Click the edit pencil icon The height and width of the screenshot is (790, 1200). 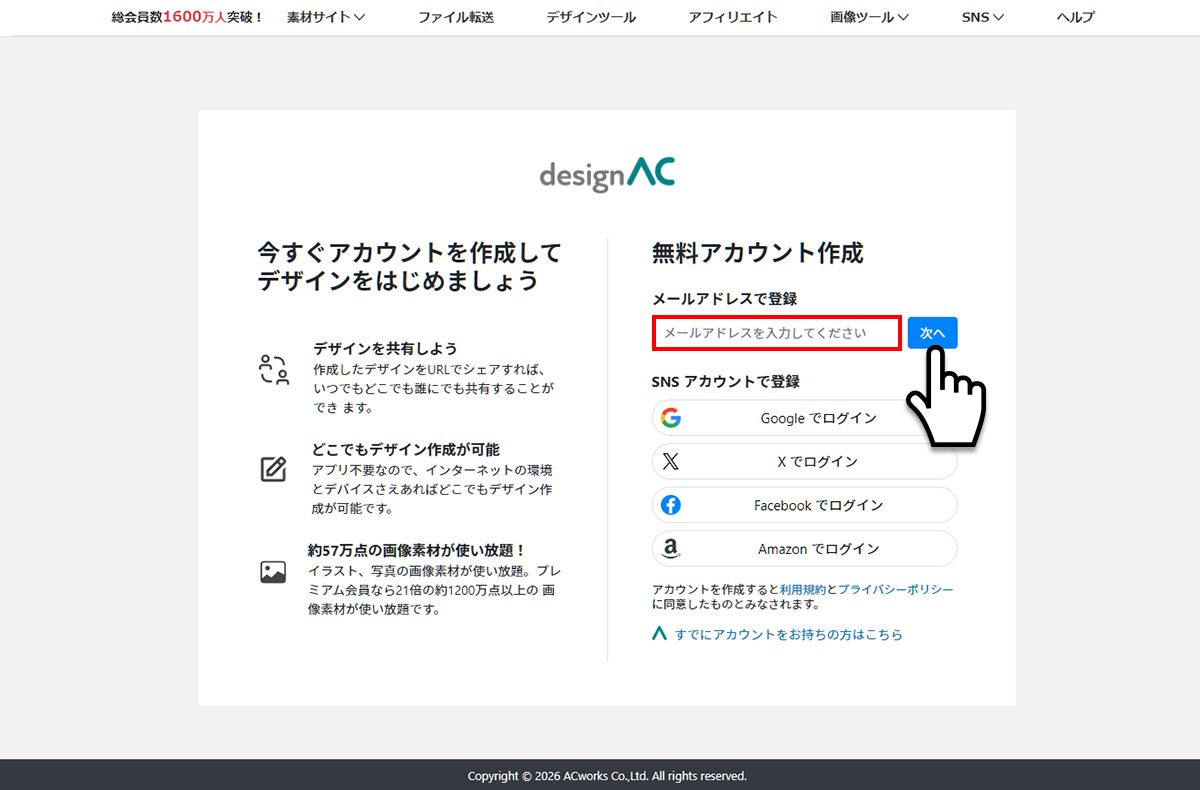point(273,469)
